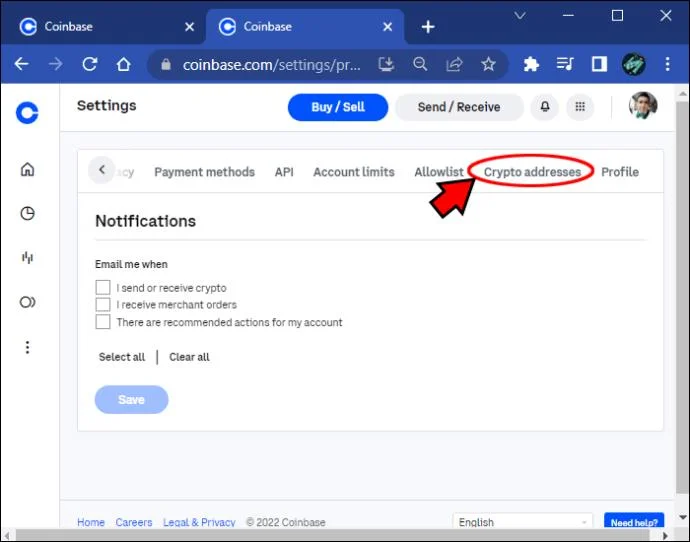Switch to the Profile tab

pyautogui.click(x=620, y=172)
